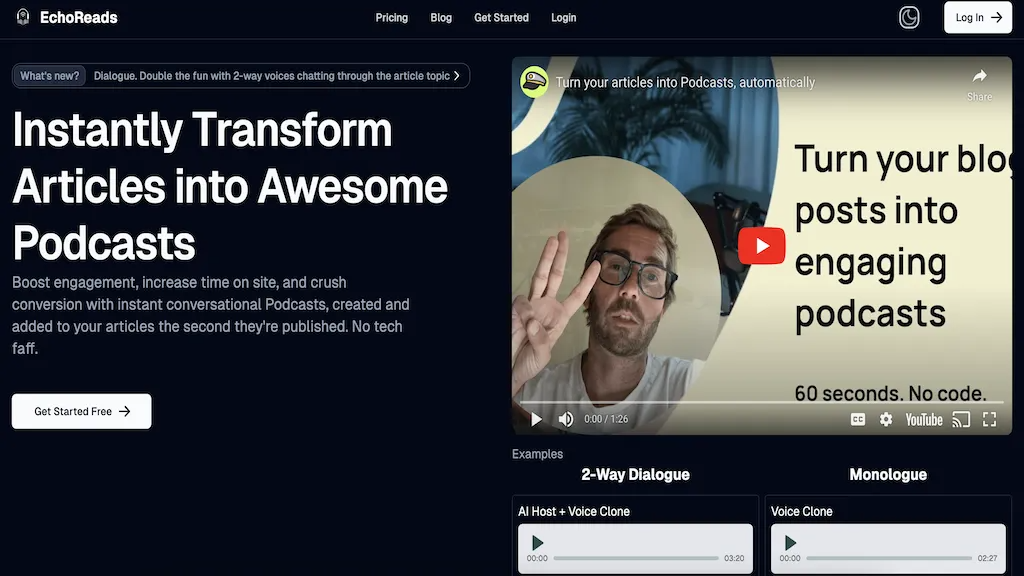Click the Get Started Free button

point(82,411)
